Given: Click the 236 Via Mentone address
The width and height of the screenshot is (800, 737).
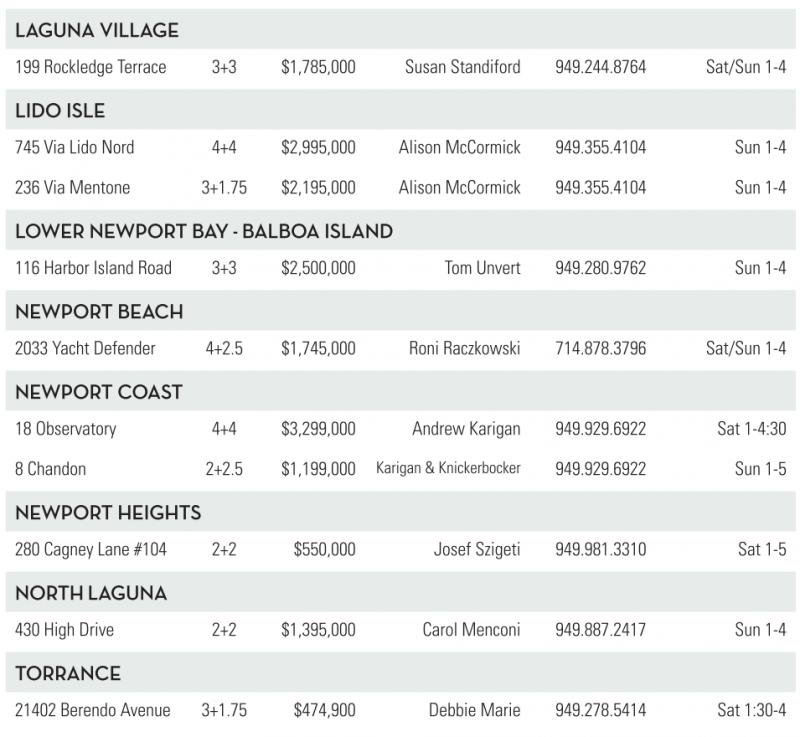Looking at the screenshot, I should 73,188.
